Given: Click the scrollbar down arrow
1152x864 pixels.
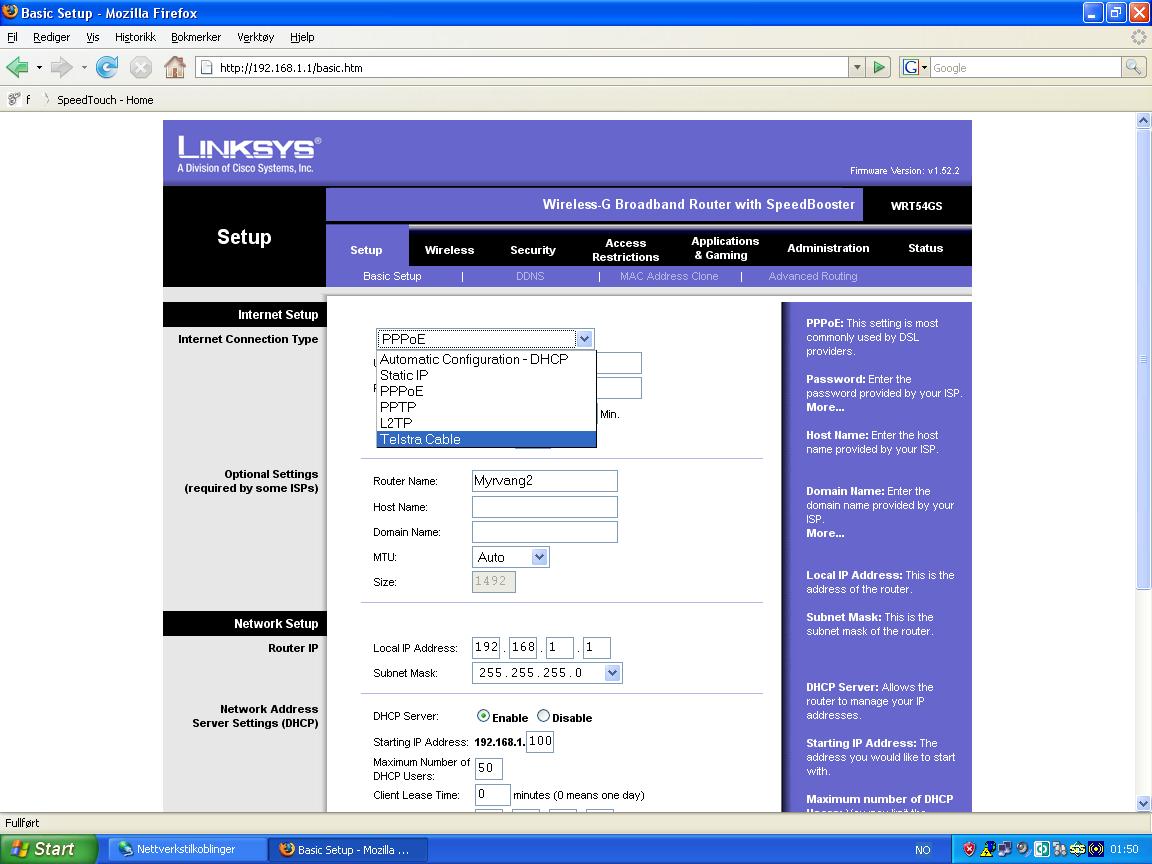Looking at the screenshot, I should click(1143, 804).
